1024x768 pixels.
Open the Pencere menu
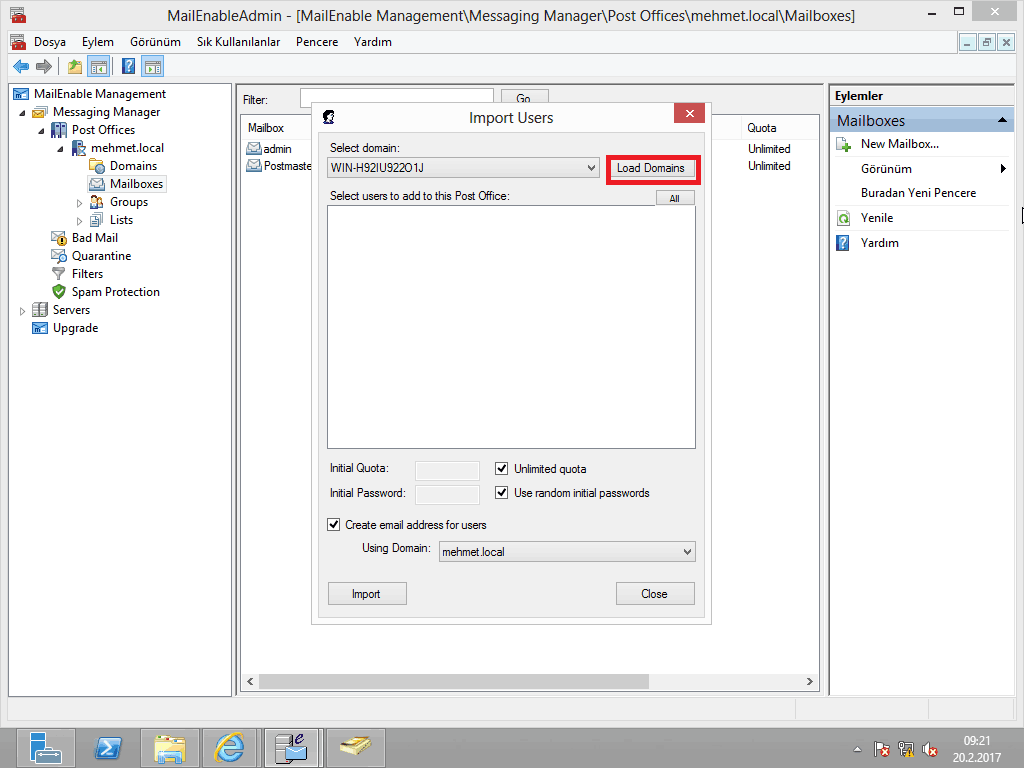pos(317,42)
